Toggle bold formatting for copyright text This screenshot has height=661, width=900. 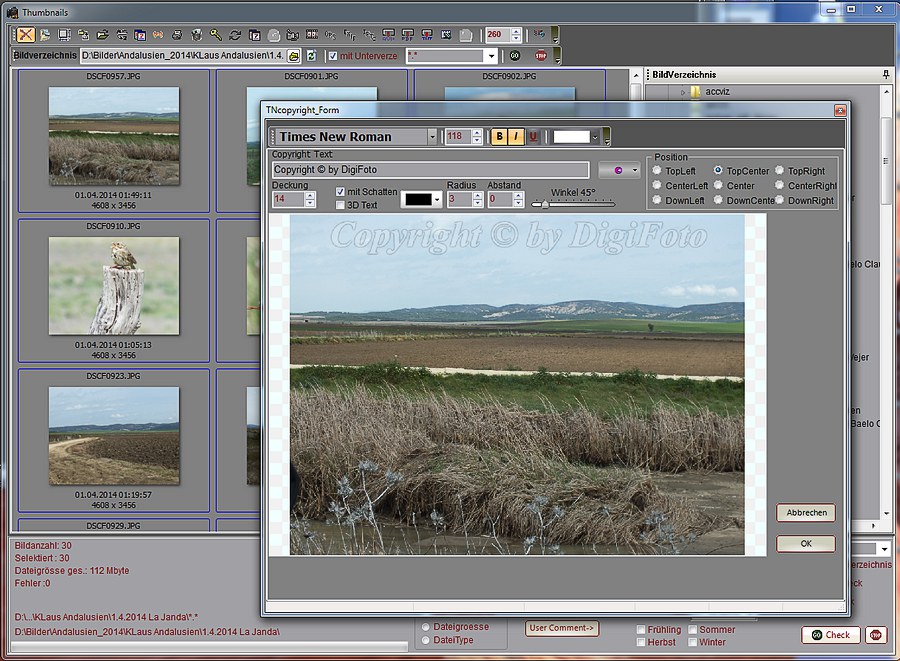(497, 137)
